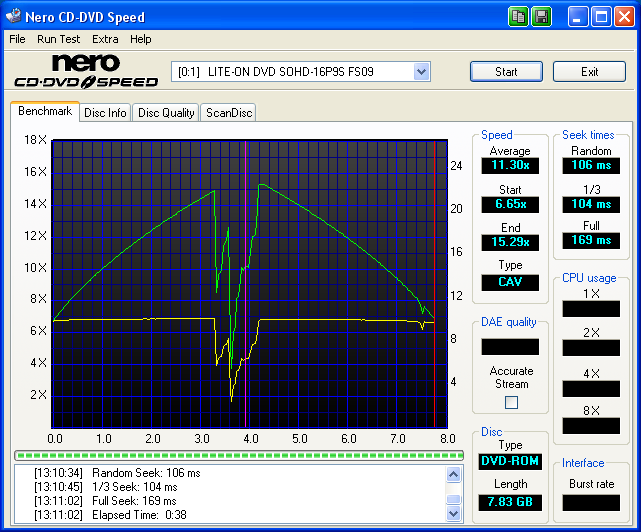Click the Disc Type value DVD-ROM

[x=510, y=461]
